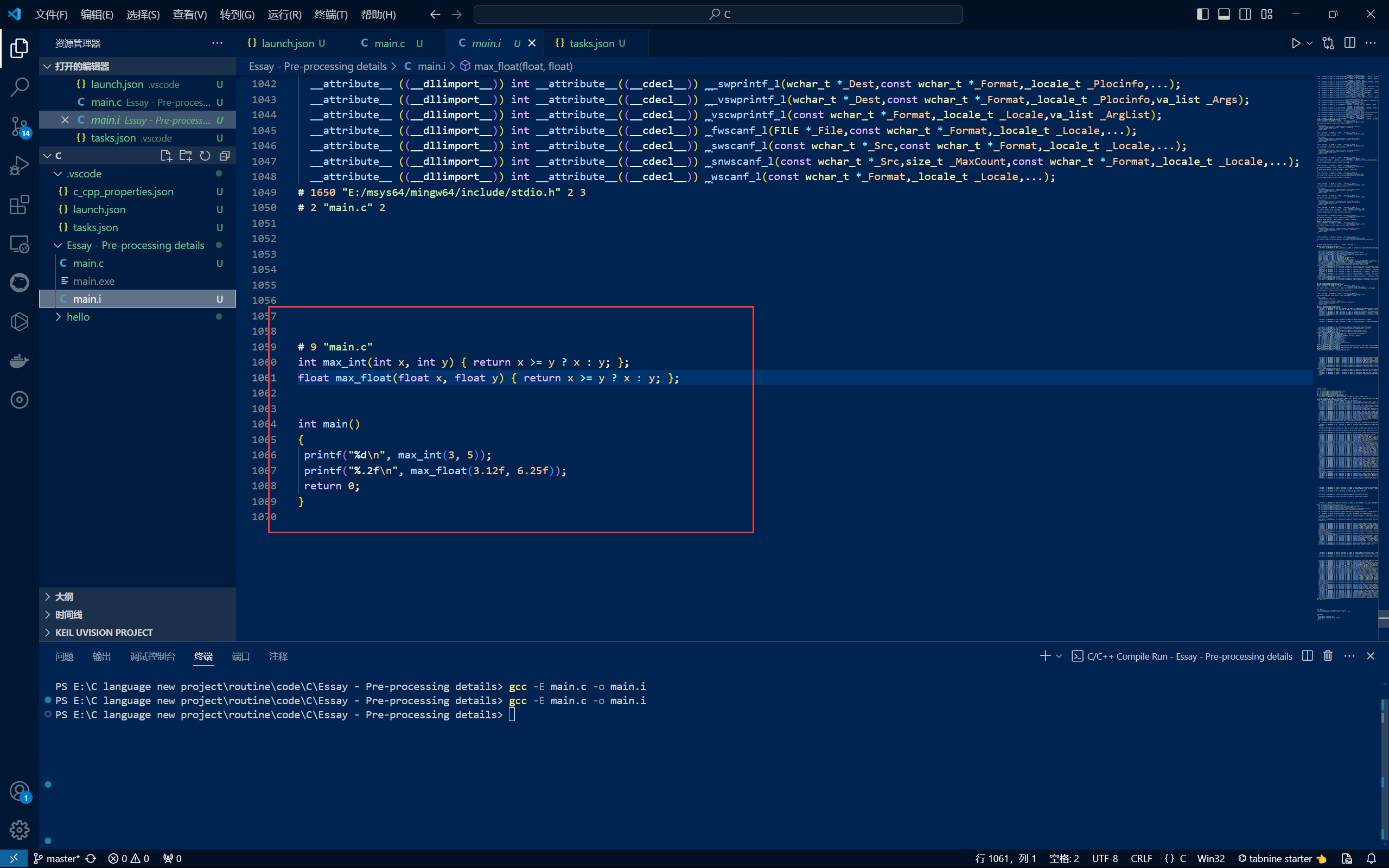The width and height of the screenshot is (1389, 868).
Task: Open the Extensions view
Action: tap(19, 205)
